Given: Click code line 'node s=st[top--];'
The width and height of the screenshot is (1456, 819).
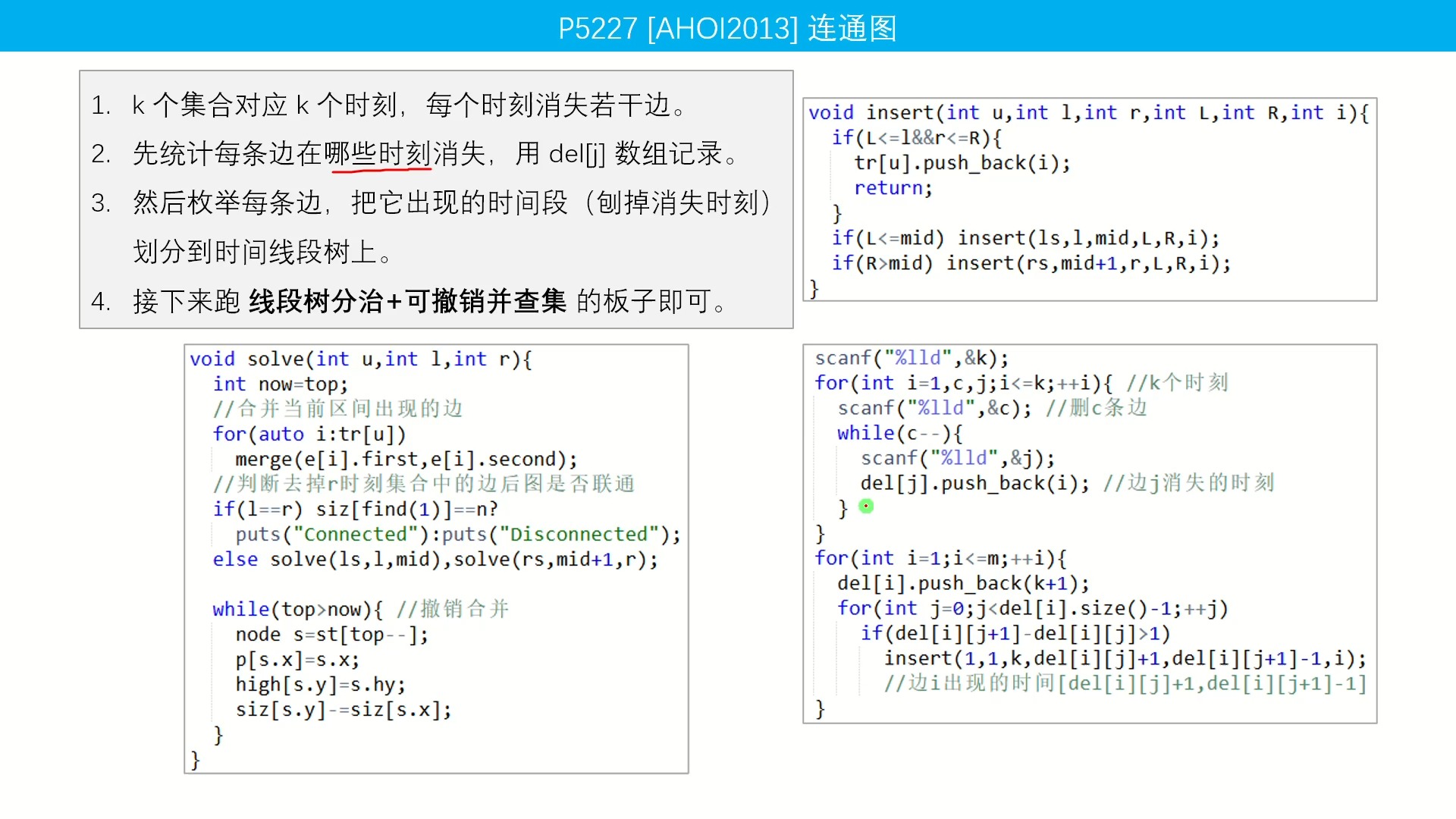Looking at the screenshot, I should [x=332, y=634].
